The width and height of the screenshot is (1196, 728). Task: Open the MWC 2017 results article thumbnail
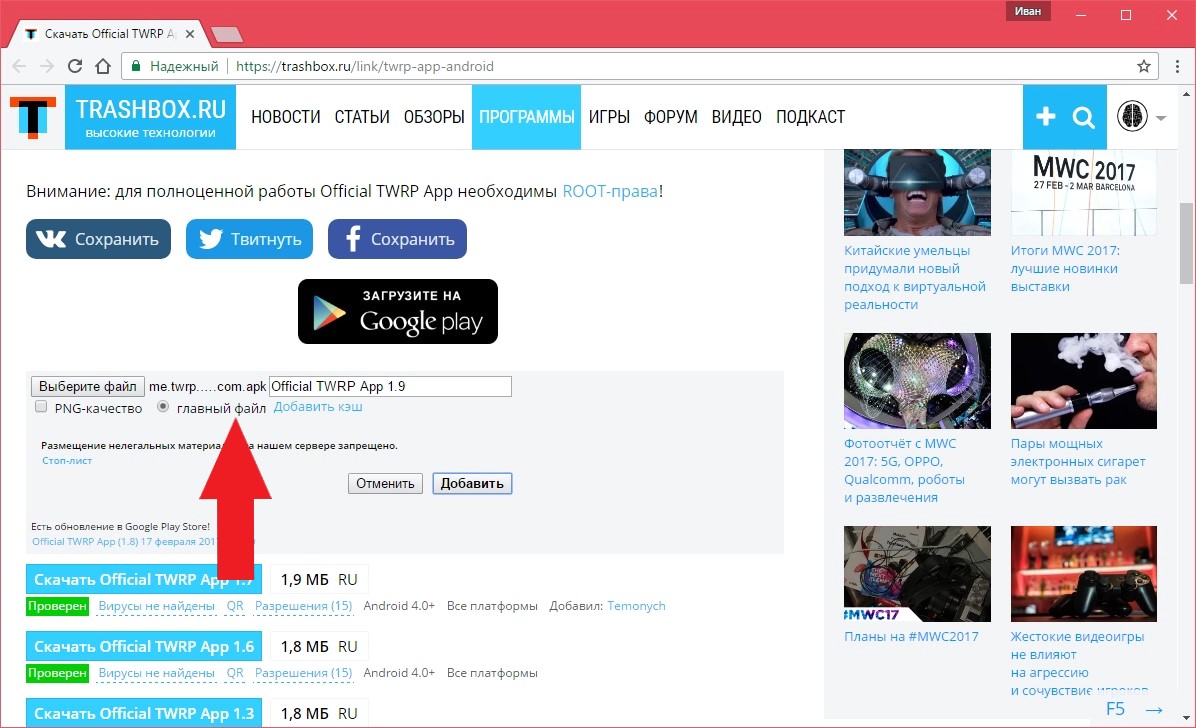click(x=1083, y=192)
